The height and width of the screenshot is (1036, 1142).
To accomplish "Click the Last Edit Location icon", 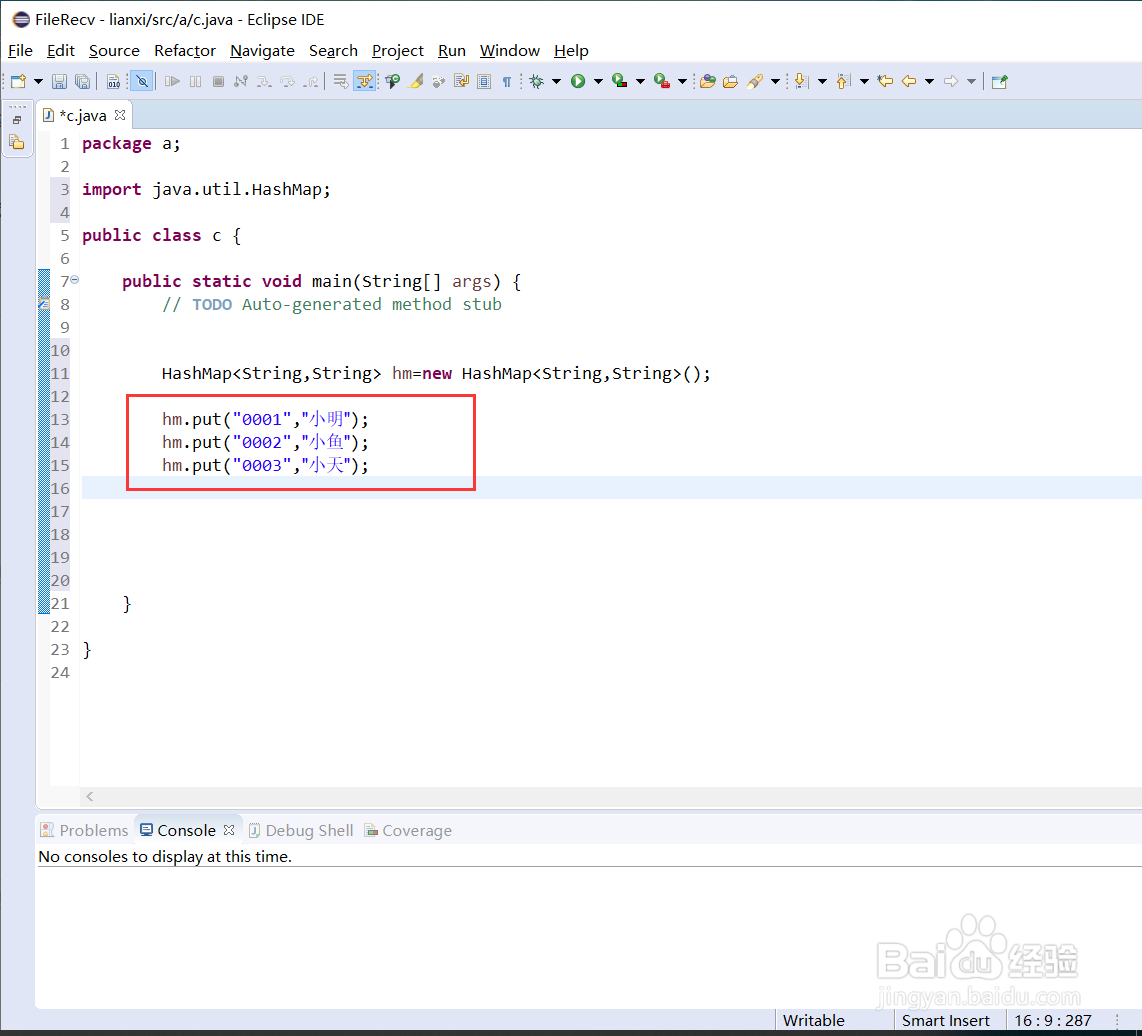I will (x=886, y=82).
